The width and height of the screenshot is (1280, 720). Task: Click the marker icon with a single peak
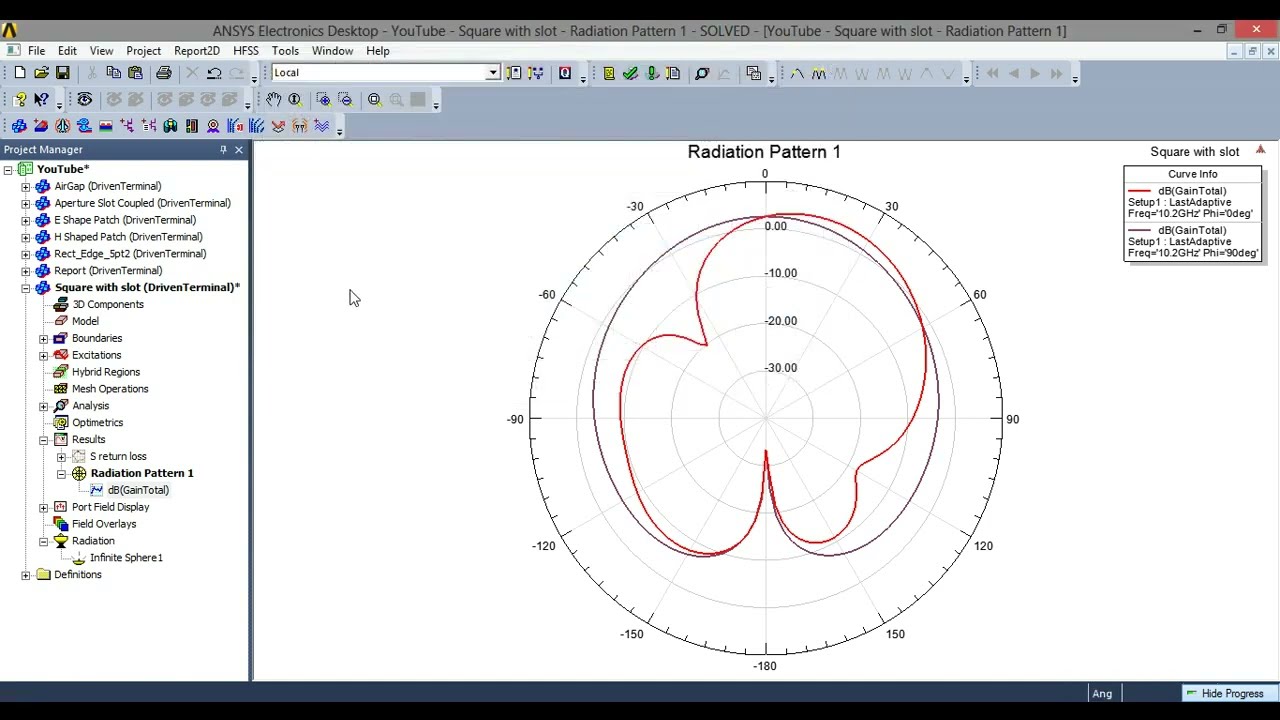pyautogui.click(x=797, y=73)
